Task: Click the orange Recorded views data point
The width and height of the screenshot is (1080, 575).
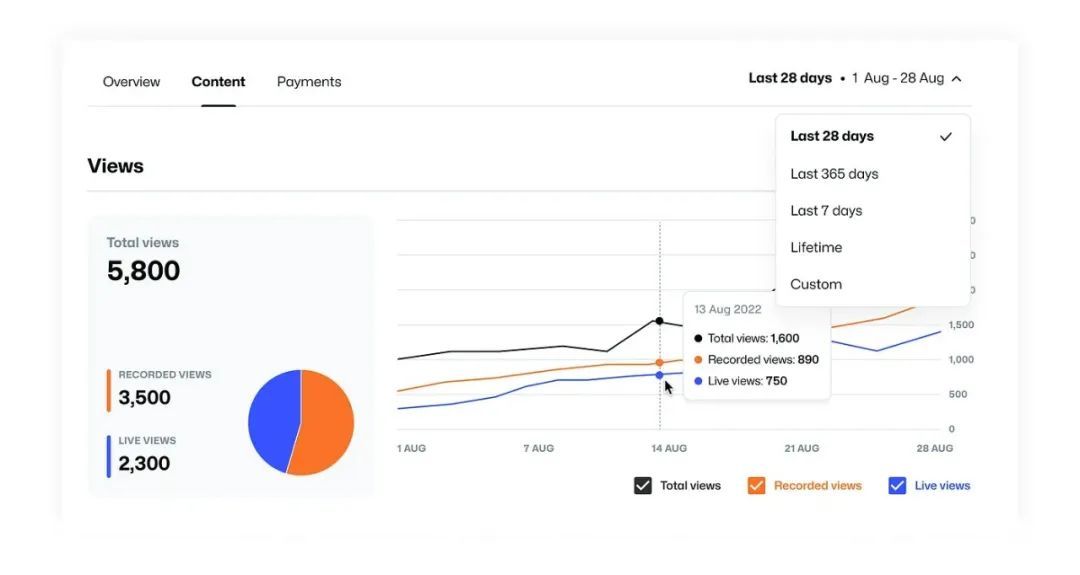Action: (x=659, y=362)
